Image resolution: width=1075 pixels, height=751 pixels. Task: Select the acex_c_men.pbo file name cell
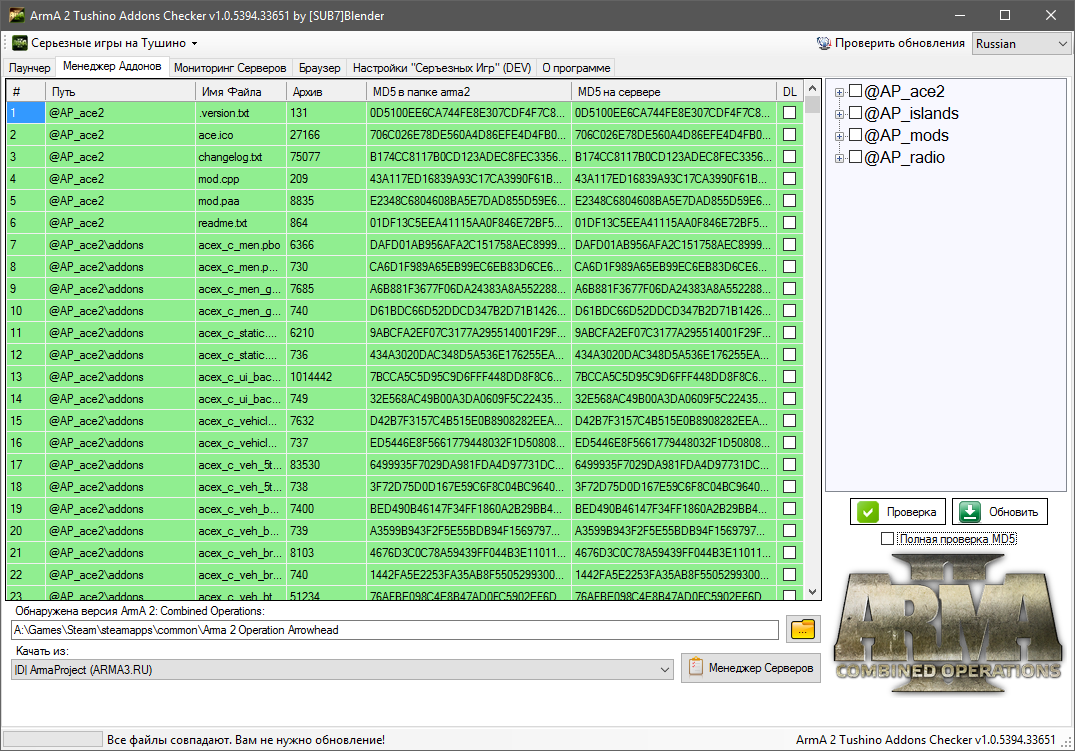point(240,245)
